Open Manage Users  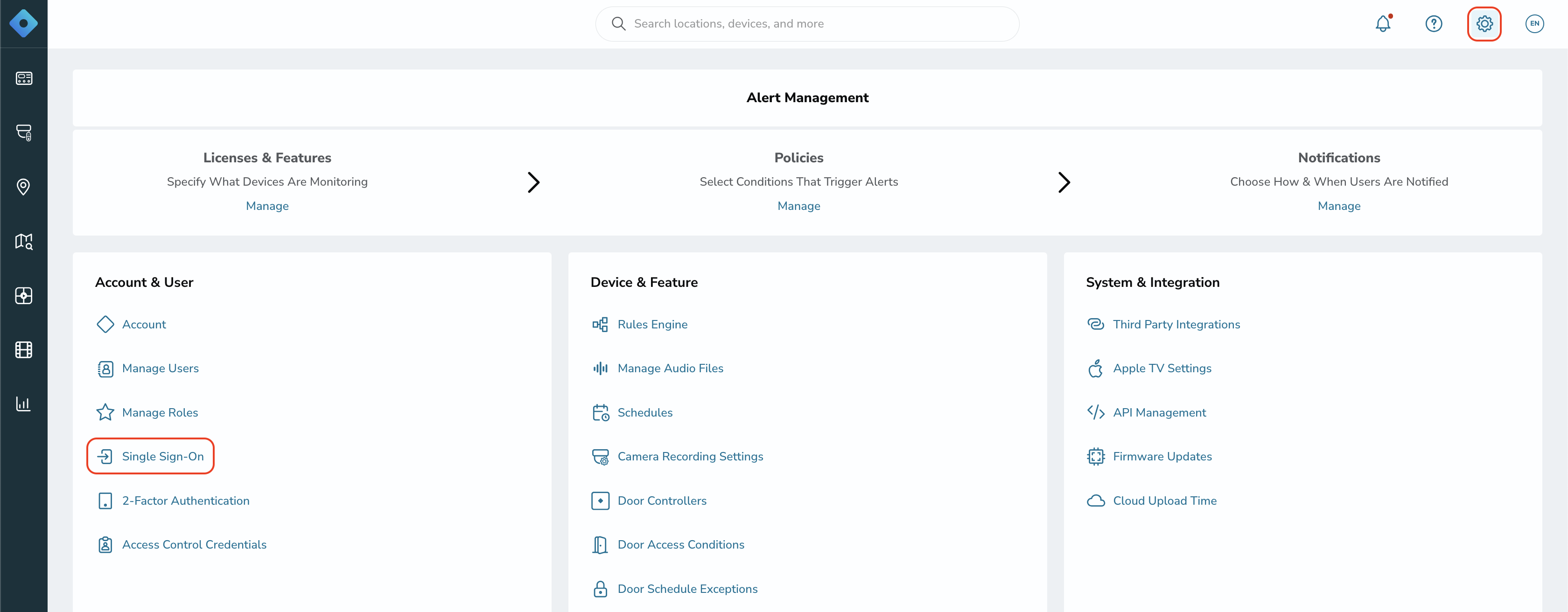click(160, 368)
